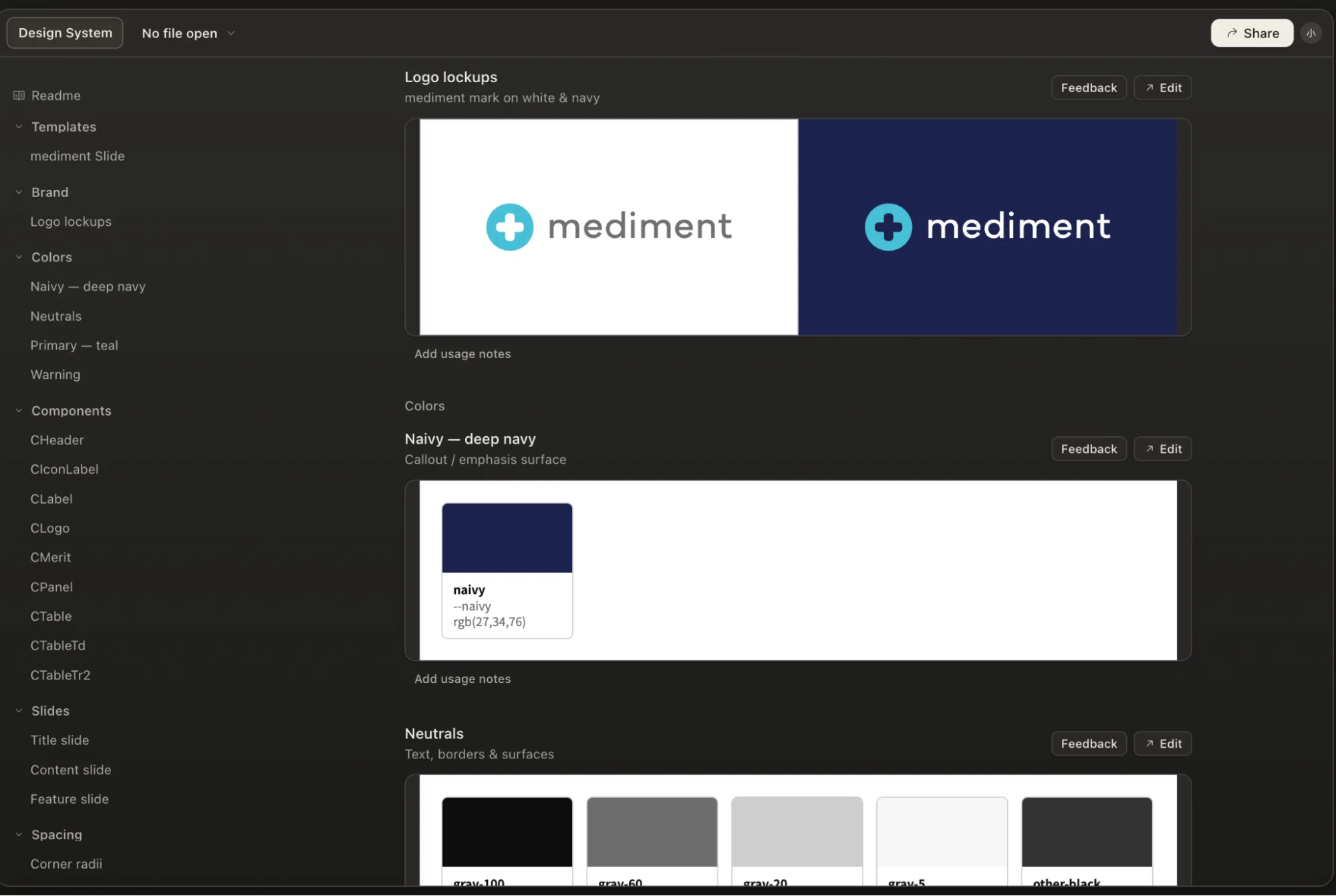Image resolution: width=1336 pixels, height=896 pixels.
Task: Select Naivy — deep navy in sidebar
Action: (88, 287)
